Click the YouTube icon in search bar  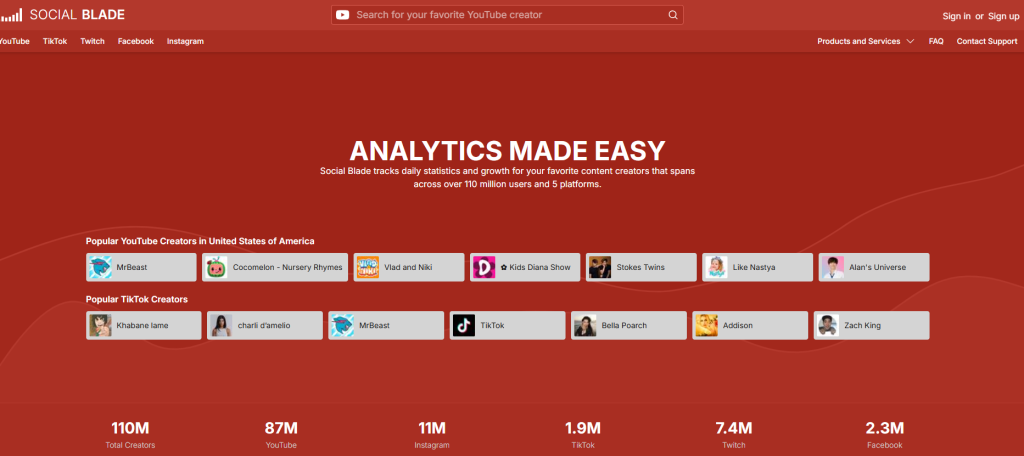[343, 15]
